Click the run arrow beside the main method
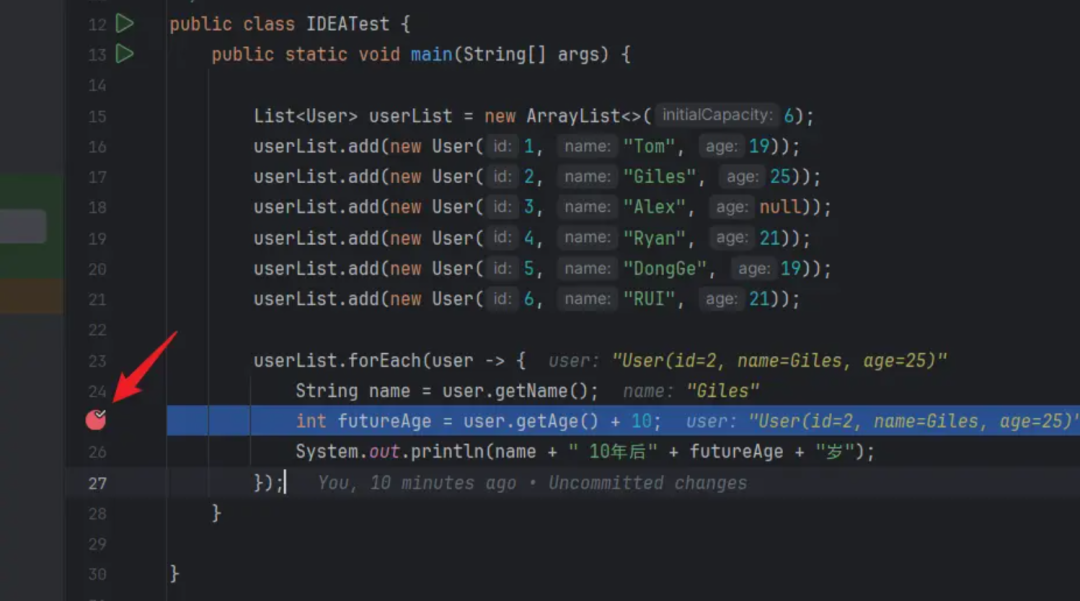Screen dimensions: 1080x601 coord(125,54)
